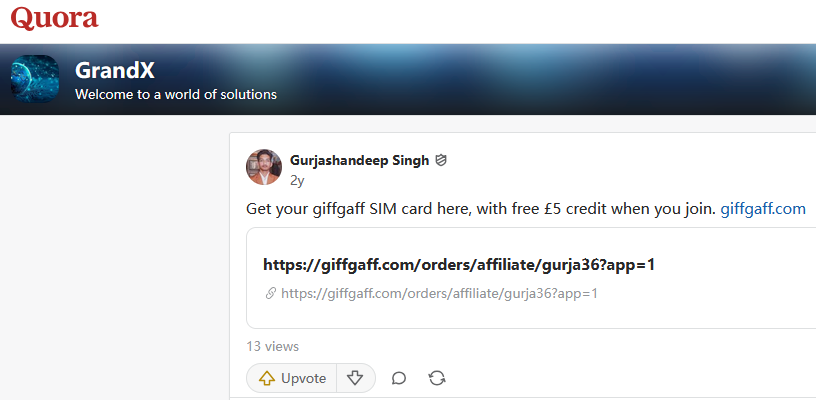Click the gray affiliate URL text

[x=439, y=293]
